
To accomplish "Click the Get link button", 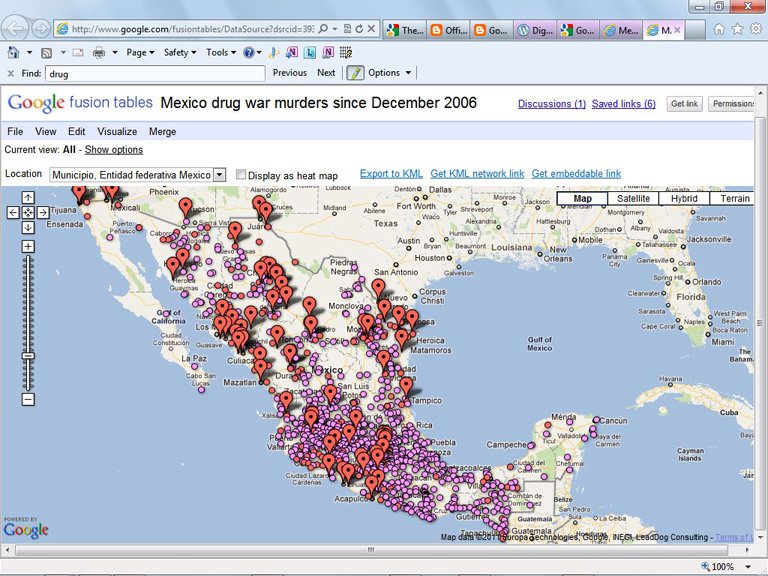I will [x=684, y=104].
